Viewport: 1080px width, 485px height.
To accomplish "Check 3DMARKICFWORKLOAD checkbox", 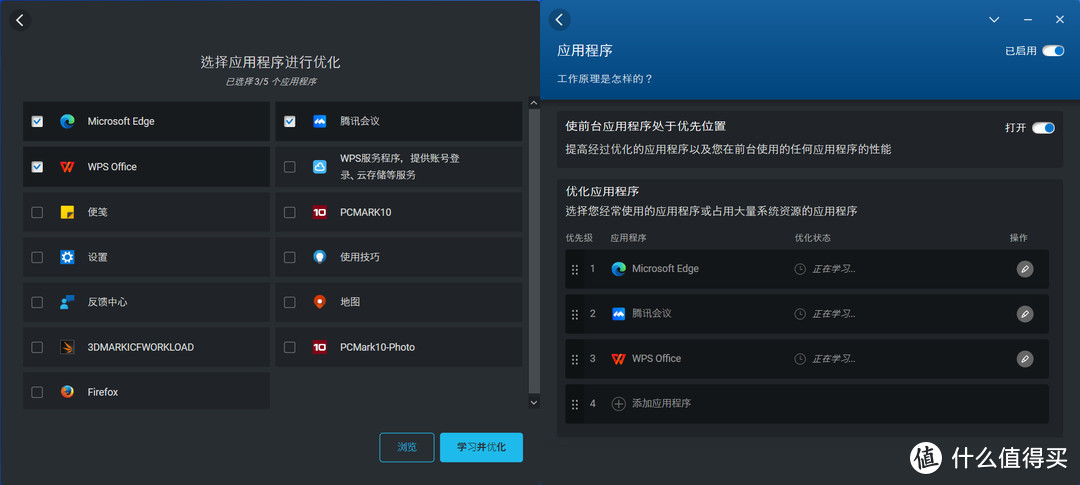I will coord(37,347).
